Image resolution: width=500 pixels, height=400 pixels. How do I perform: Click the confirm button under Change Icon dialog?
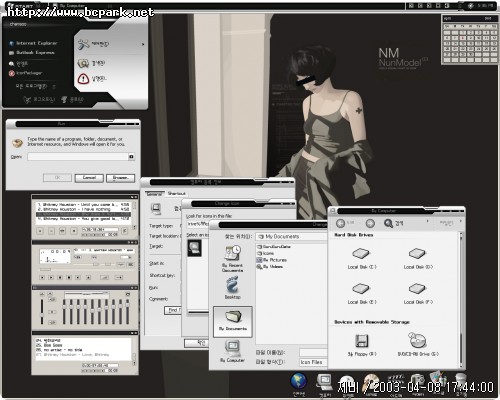197,343
